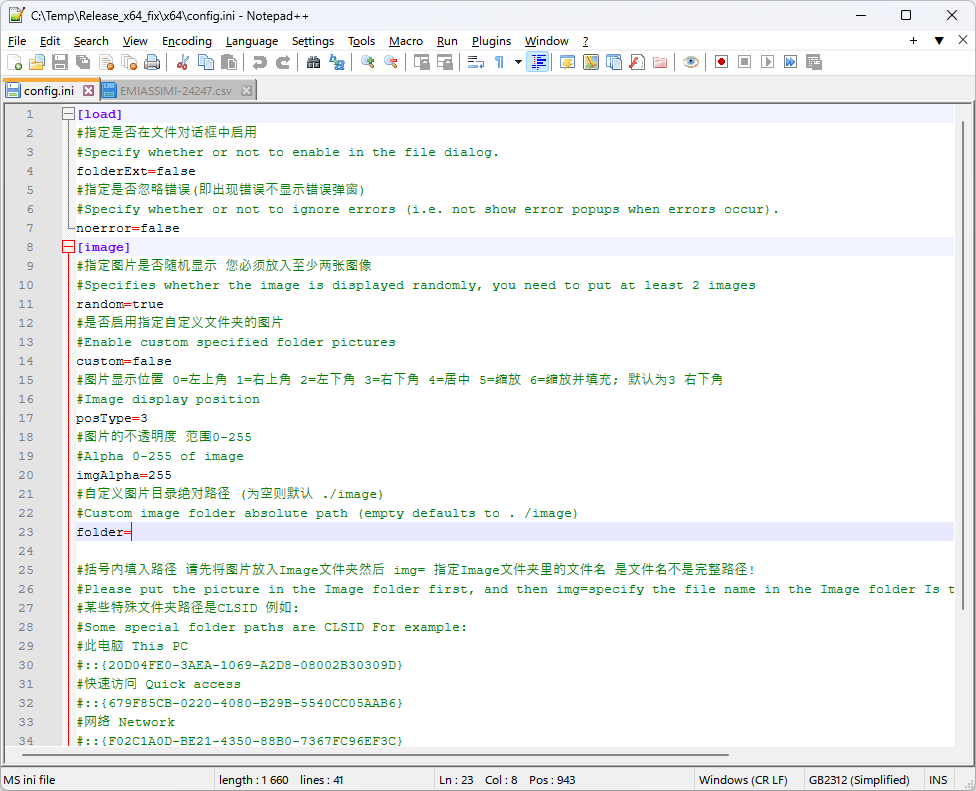
Task: Click the Copy toolbar icon
Action: pos(205,62)
